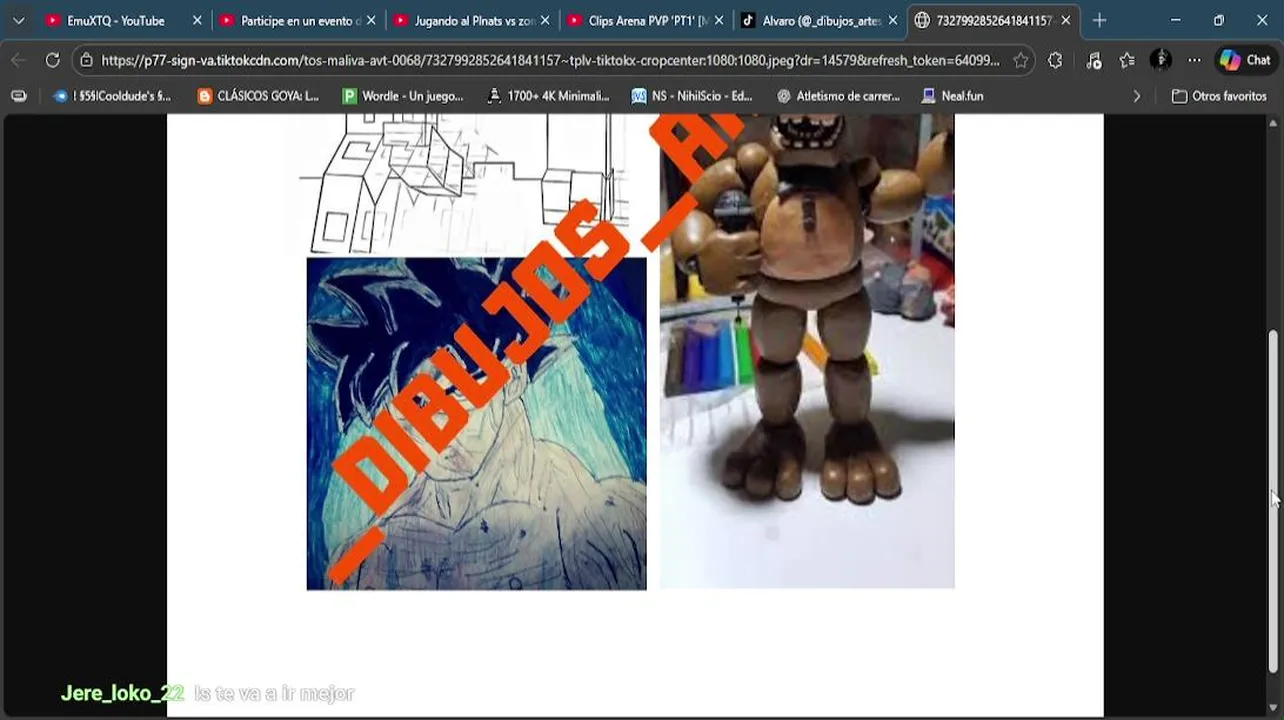This screenshot has width=1284, height=720.
Task: Open the browser profile avatar
Action: coord(1161,60)
